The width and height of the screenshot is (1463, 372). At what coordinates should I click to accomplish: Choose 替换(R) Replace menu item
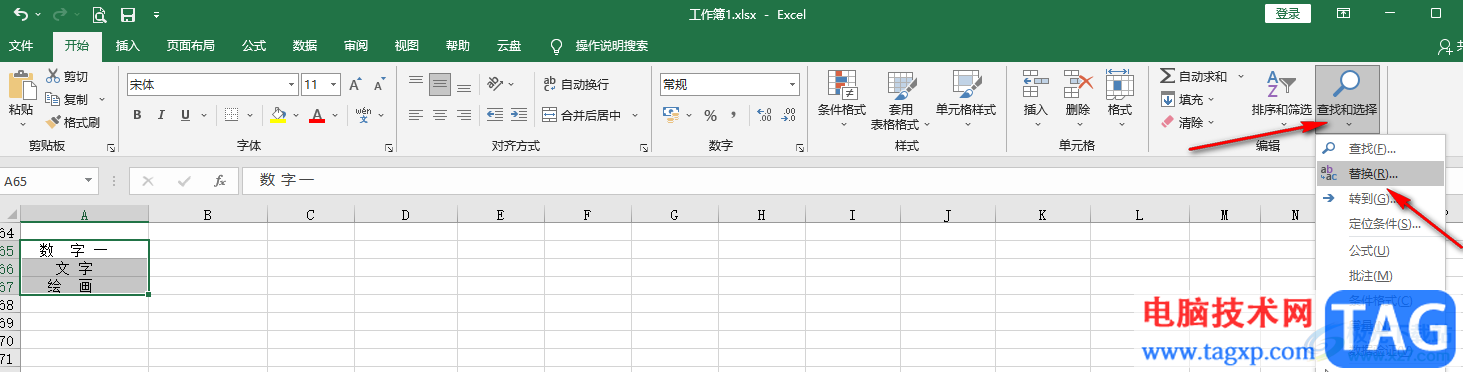click(x=1380, y=173)
